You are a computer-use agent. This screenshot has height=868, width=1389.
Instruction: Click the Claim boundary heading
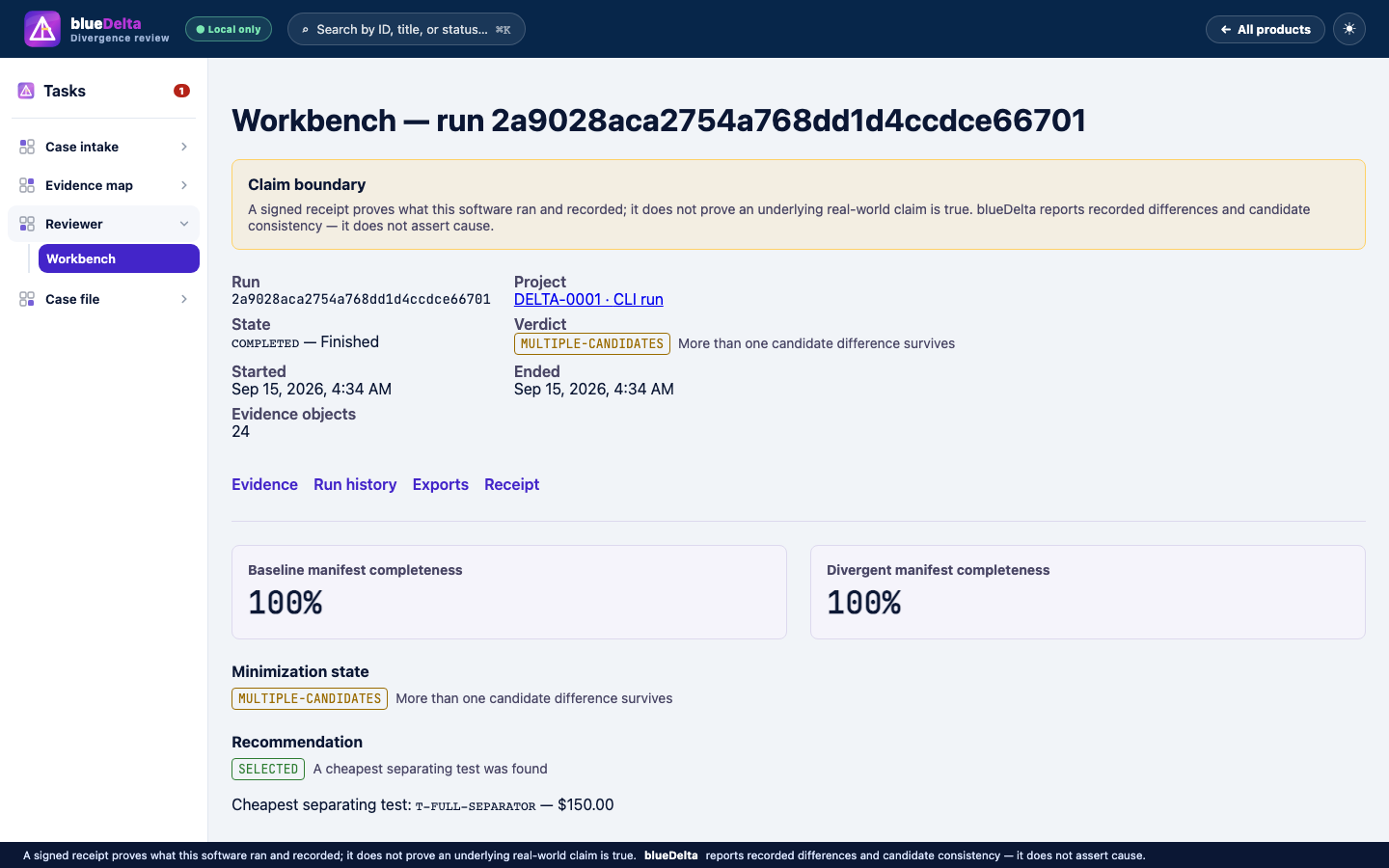click(307, 184)
